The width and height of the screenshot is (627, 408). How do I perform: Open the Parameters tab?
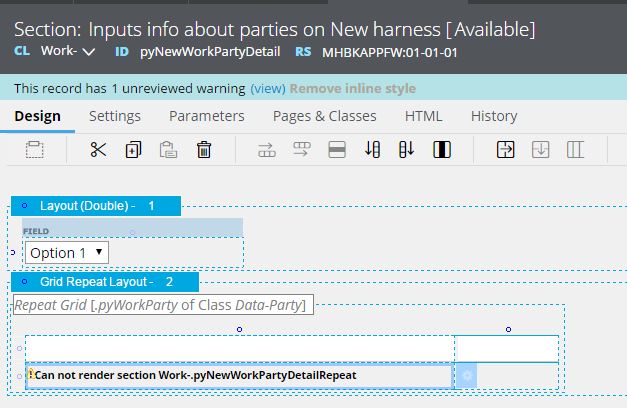[207, 116]
